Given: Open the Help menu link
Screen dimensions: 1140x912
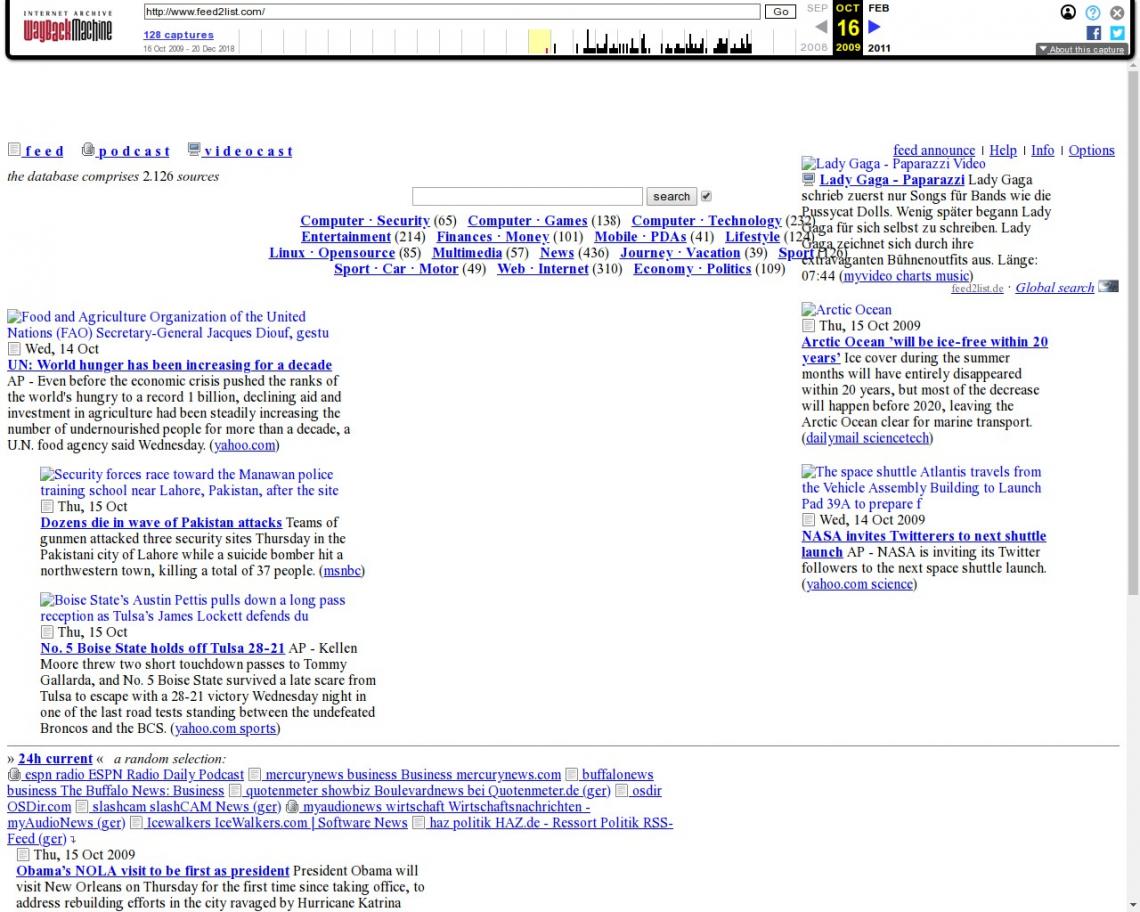Looking at the screenshot, I should [x=1003, y=150].
